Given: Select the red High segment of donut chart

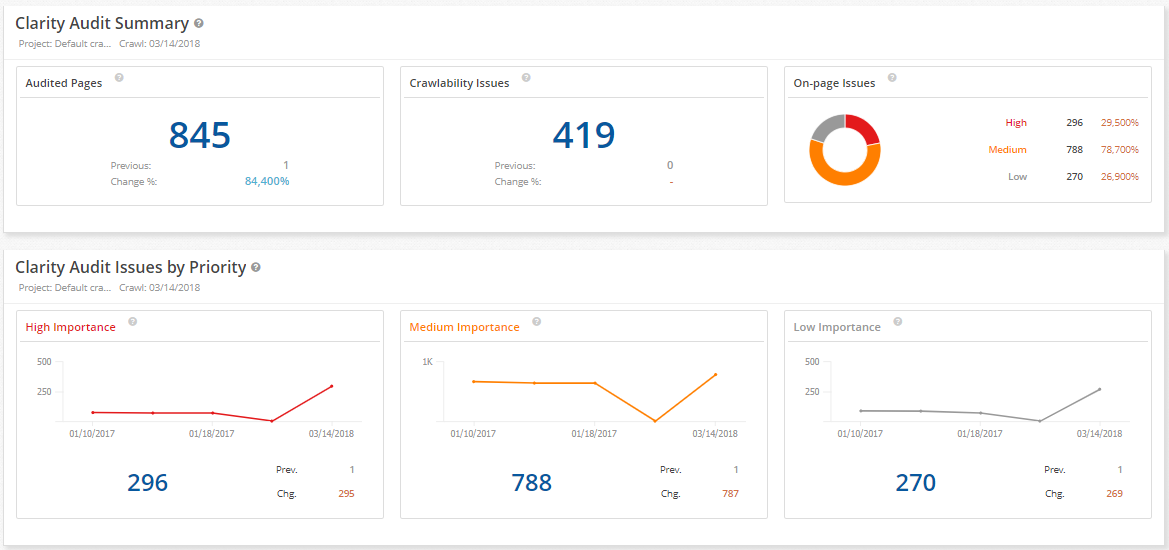Looking at the screenshot, I should 865,128.
